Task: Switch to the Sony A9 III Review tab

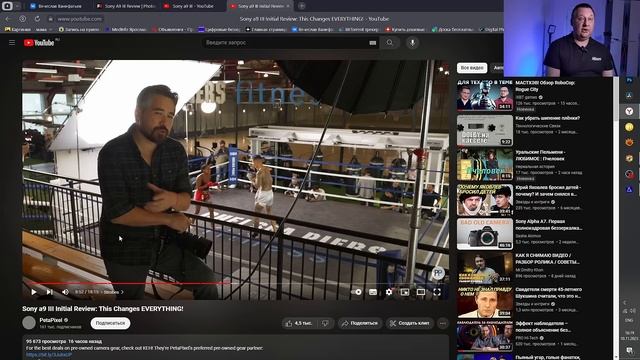Action: click(x=127, y=6)
